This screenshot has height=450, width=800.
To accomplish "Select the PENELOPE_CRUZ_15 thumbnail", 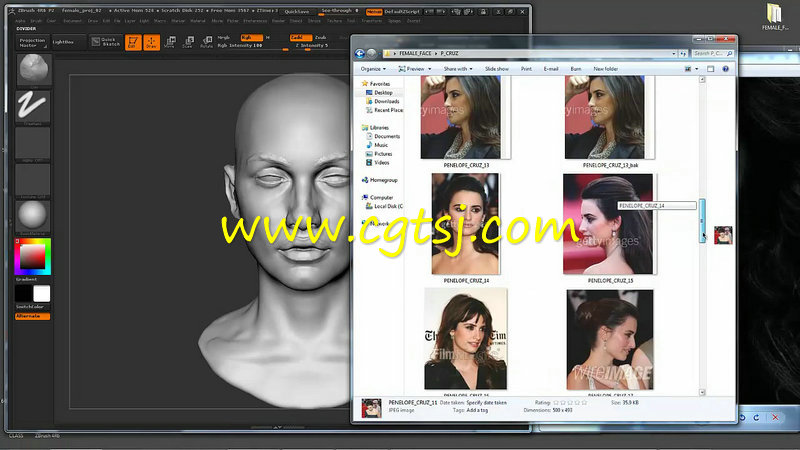I will 608,224.
